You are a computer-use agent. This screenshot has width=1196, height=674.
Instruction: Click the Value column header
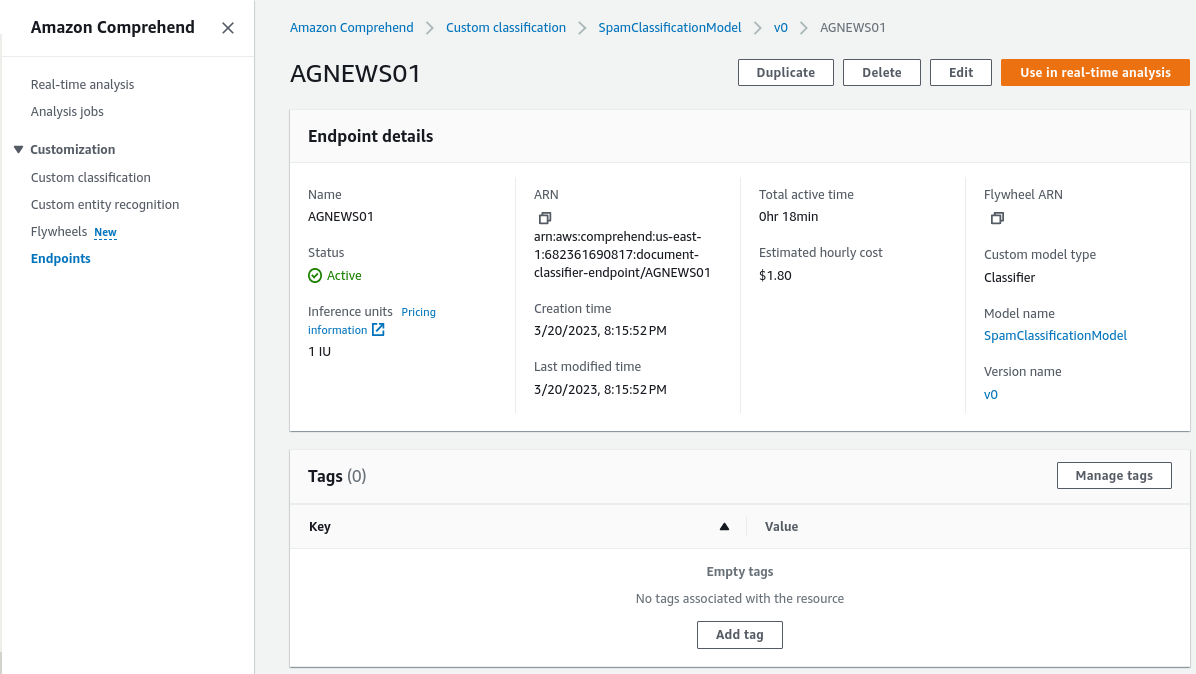click(x=782, y=527)
